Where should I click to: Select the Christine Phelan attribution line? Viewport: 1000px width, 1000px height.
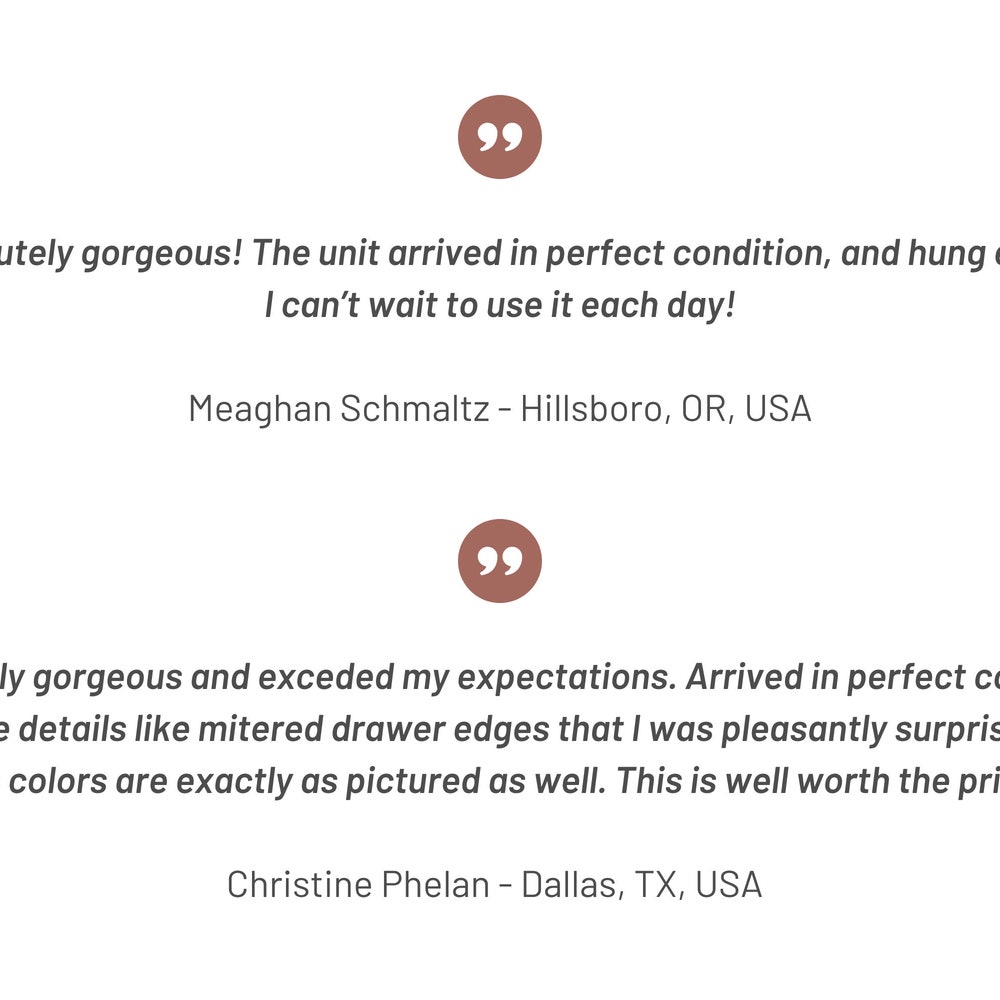[x=494, y=884]
